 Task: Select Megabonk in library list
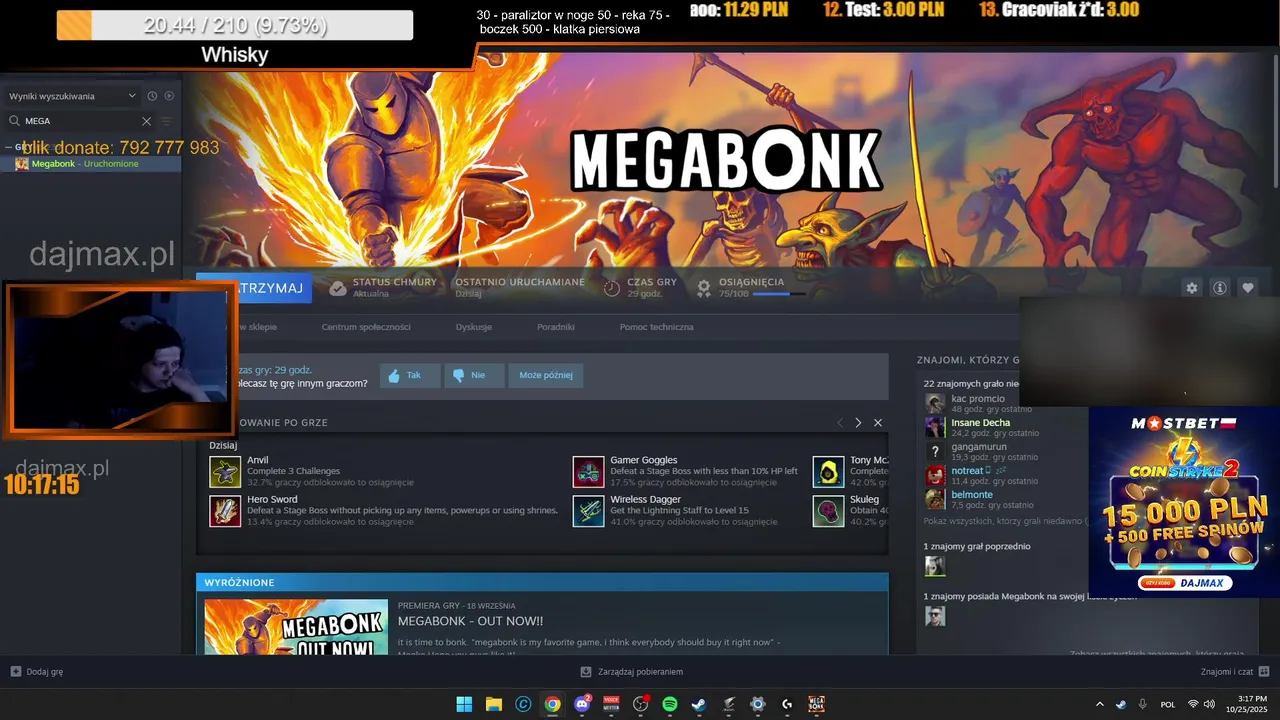pos(91,164)
